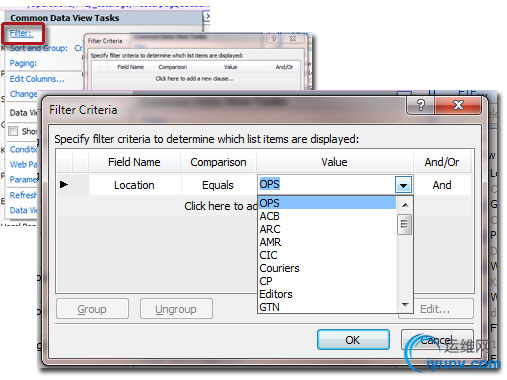
Task: Open the Sort and Group link
Action: click(39, 48)
